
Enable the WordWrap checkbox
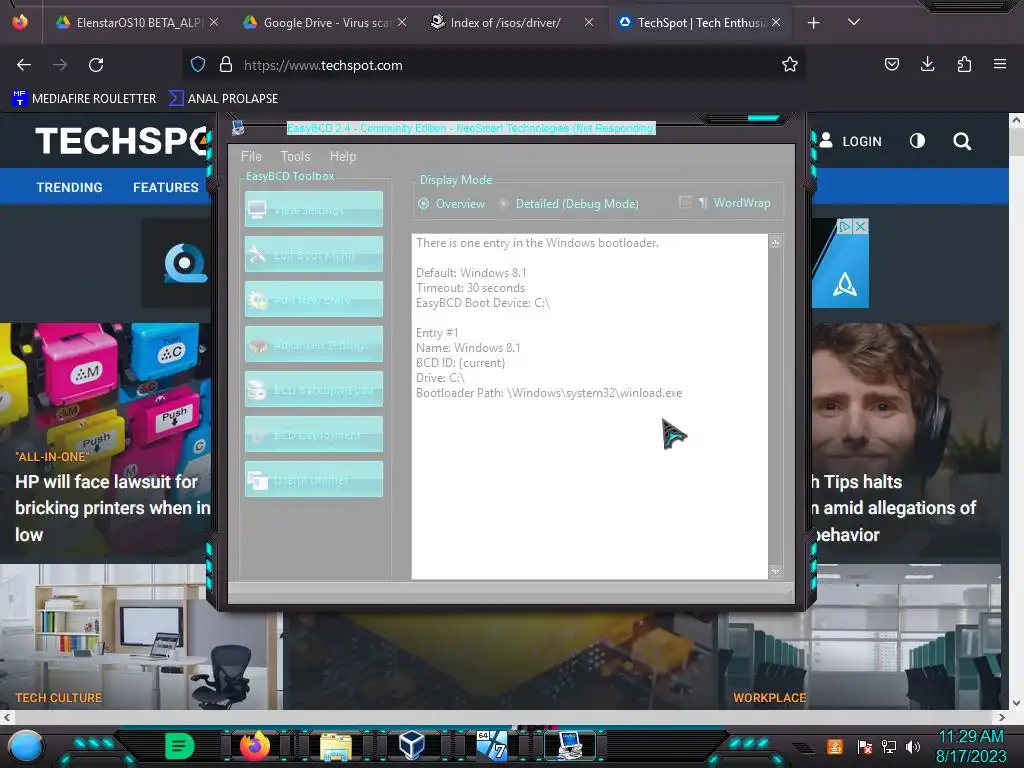685,202
